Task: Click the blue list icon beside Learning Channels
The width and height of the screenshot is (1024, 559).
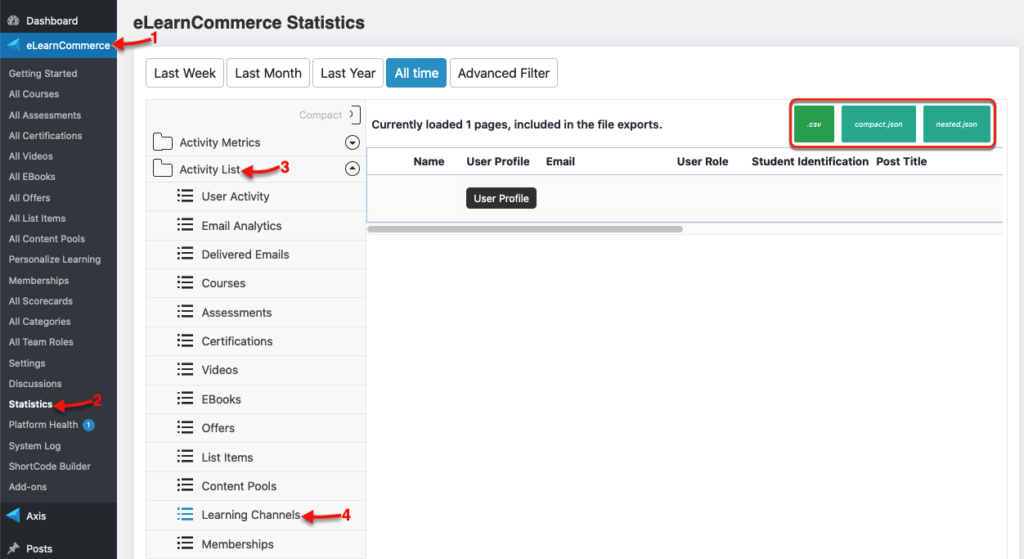Action: pos(185,514)
